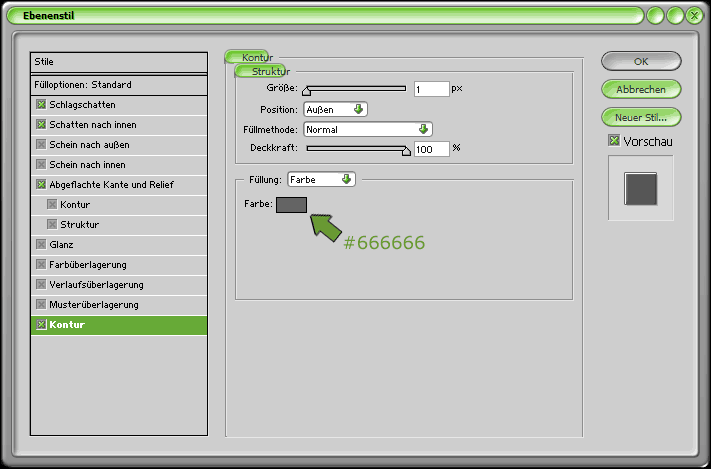Enable the Verlaufsüberlagerung checkbox
The height and width of the screenshot is (469, 711).
(x=41, y=284)
